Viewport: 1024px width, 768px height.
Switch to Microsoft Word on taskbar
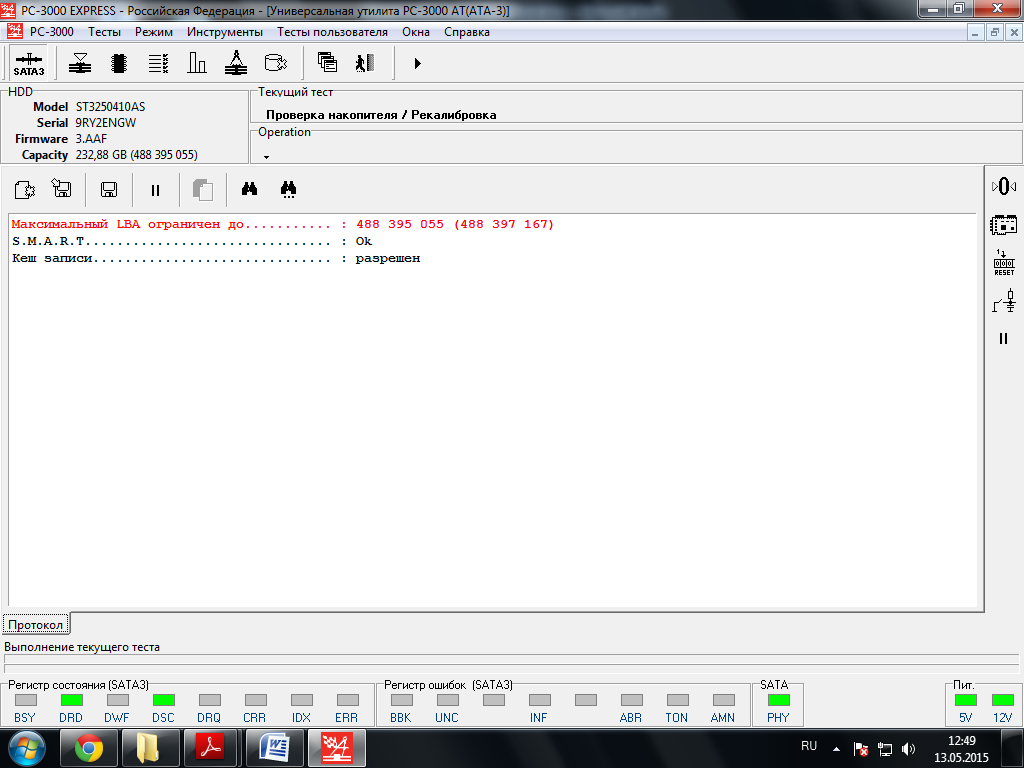[x=274, y=748]
